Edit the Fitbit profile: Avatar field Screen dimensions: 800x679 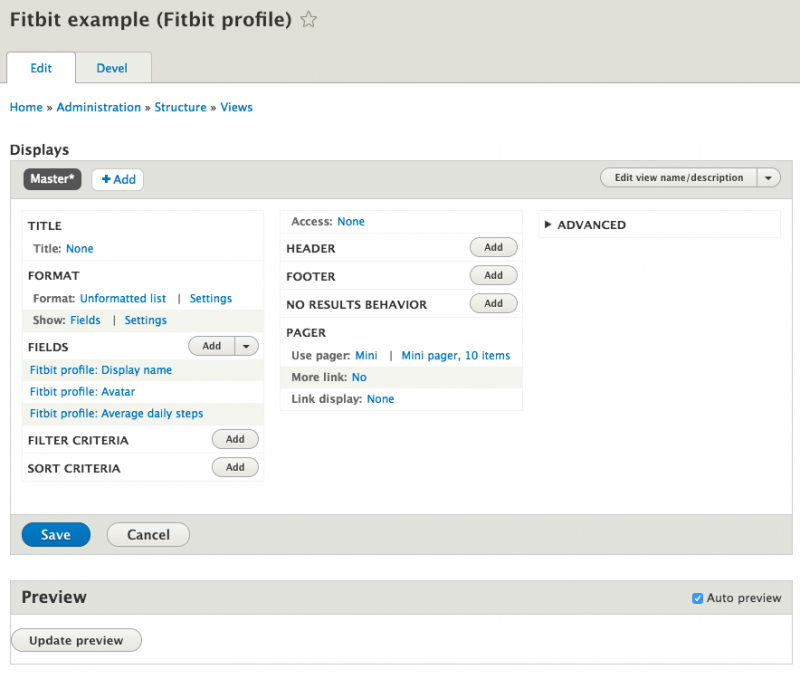coord(81,391)
